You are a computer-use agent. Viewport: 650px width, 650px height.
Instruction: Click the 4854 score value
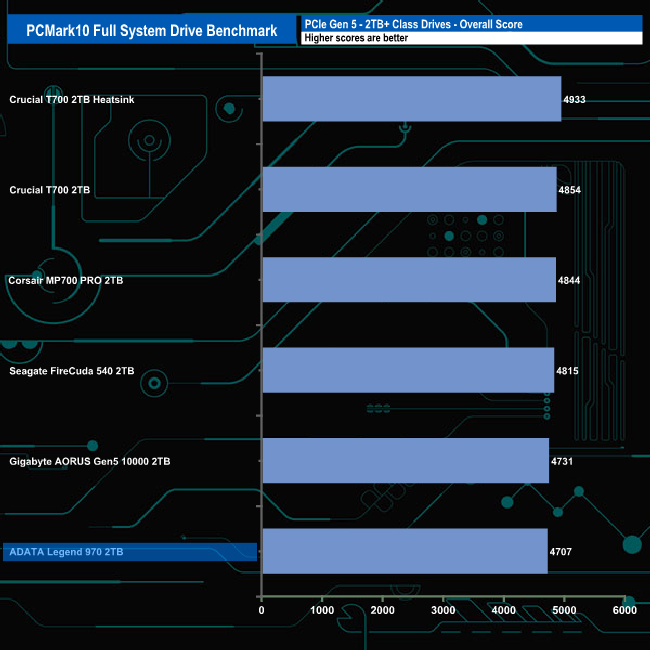[570, 190]
